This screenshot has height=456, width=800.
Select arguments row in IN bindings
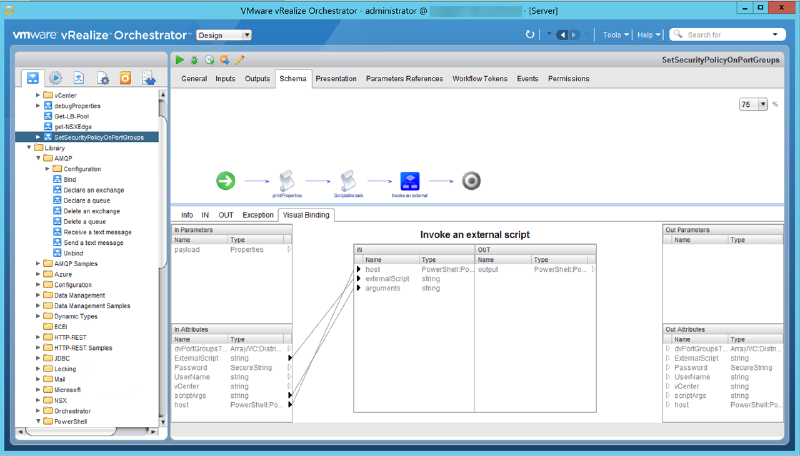pyautogui.click(x=414, y=288)
